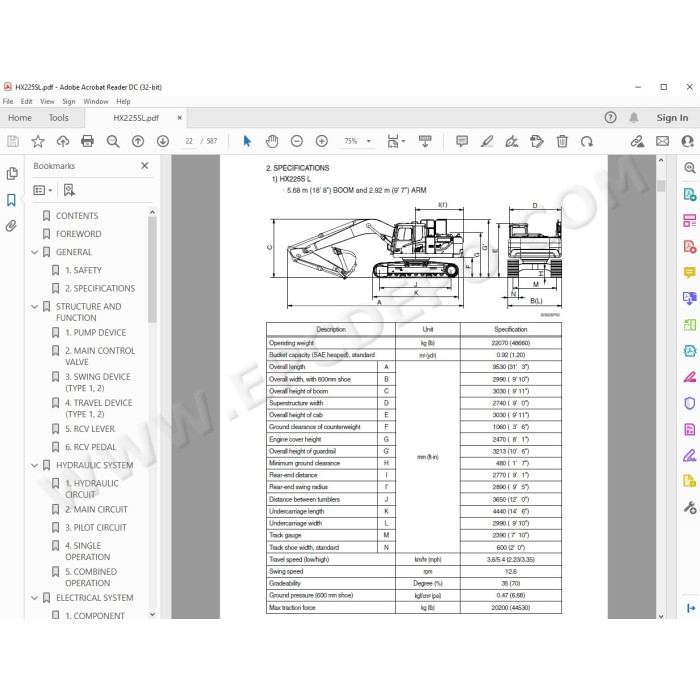
Task: Collapse the GENERAL bookmark group
Action: pos(34,252)
